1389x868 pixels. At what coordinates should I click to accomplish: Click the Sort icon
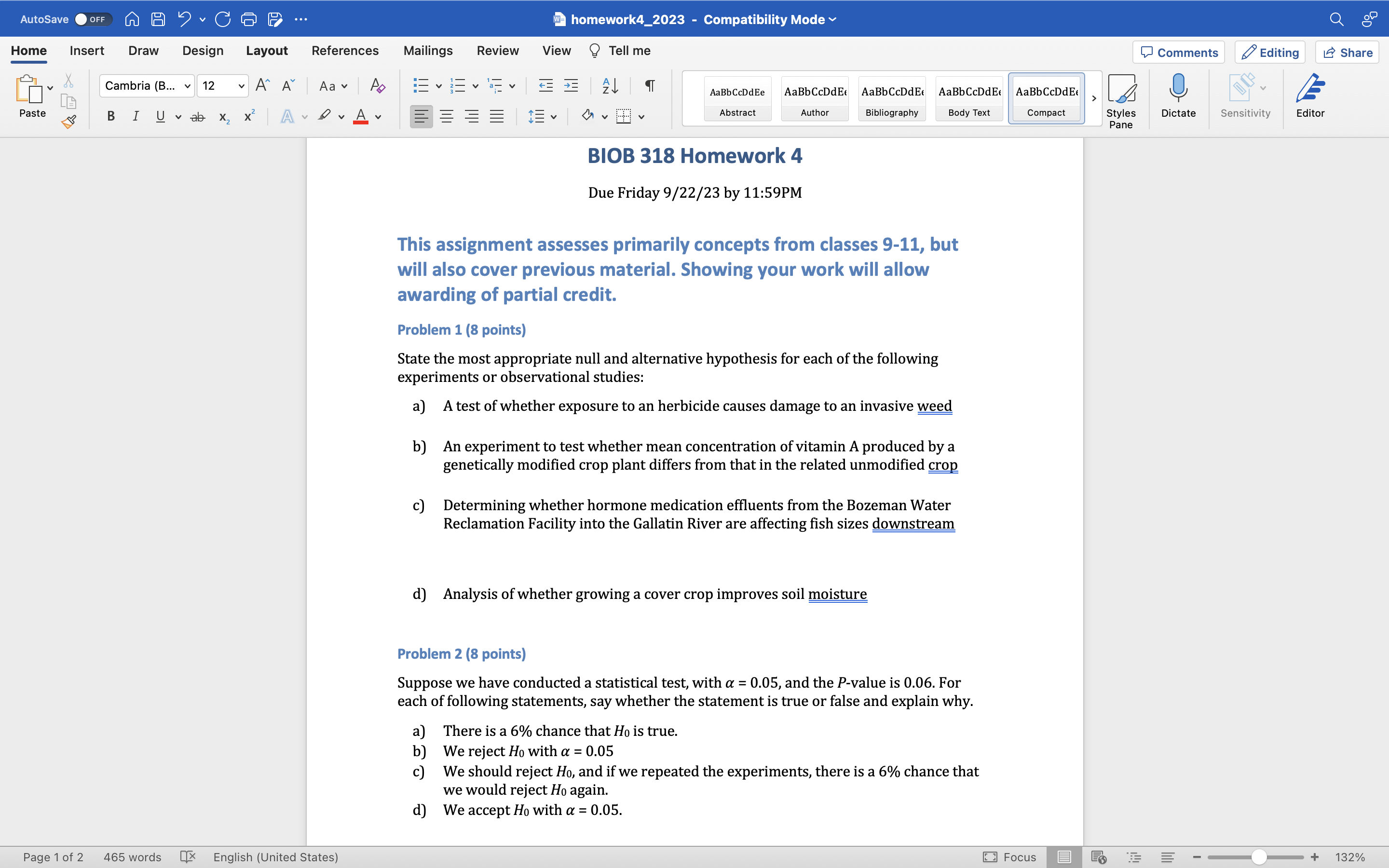point(610,85)
